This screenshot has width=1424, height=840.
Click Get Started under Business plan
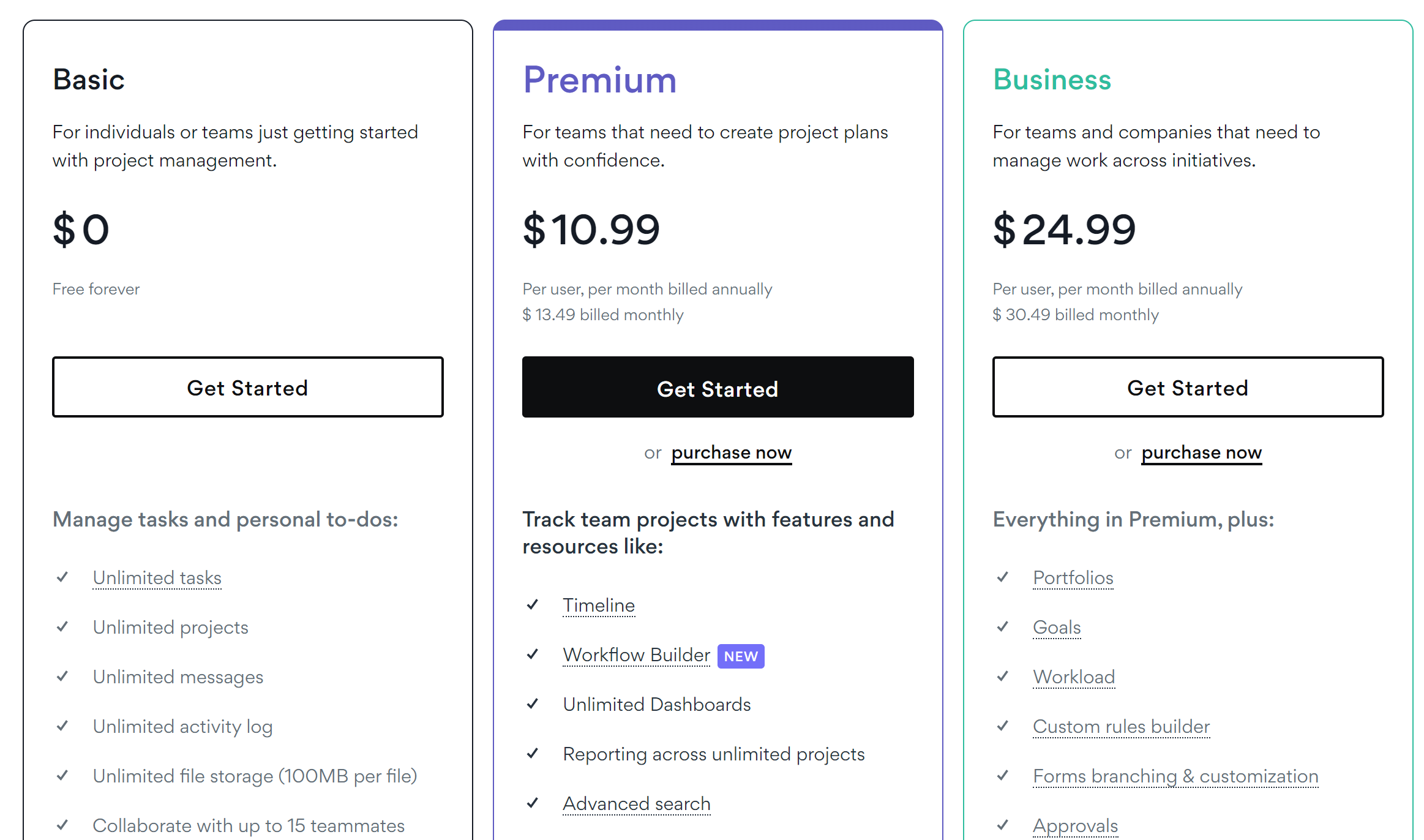(1188, 387)
